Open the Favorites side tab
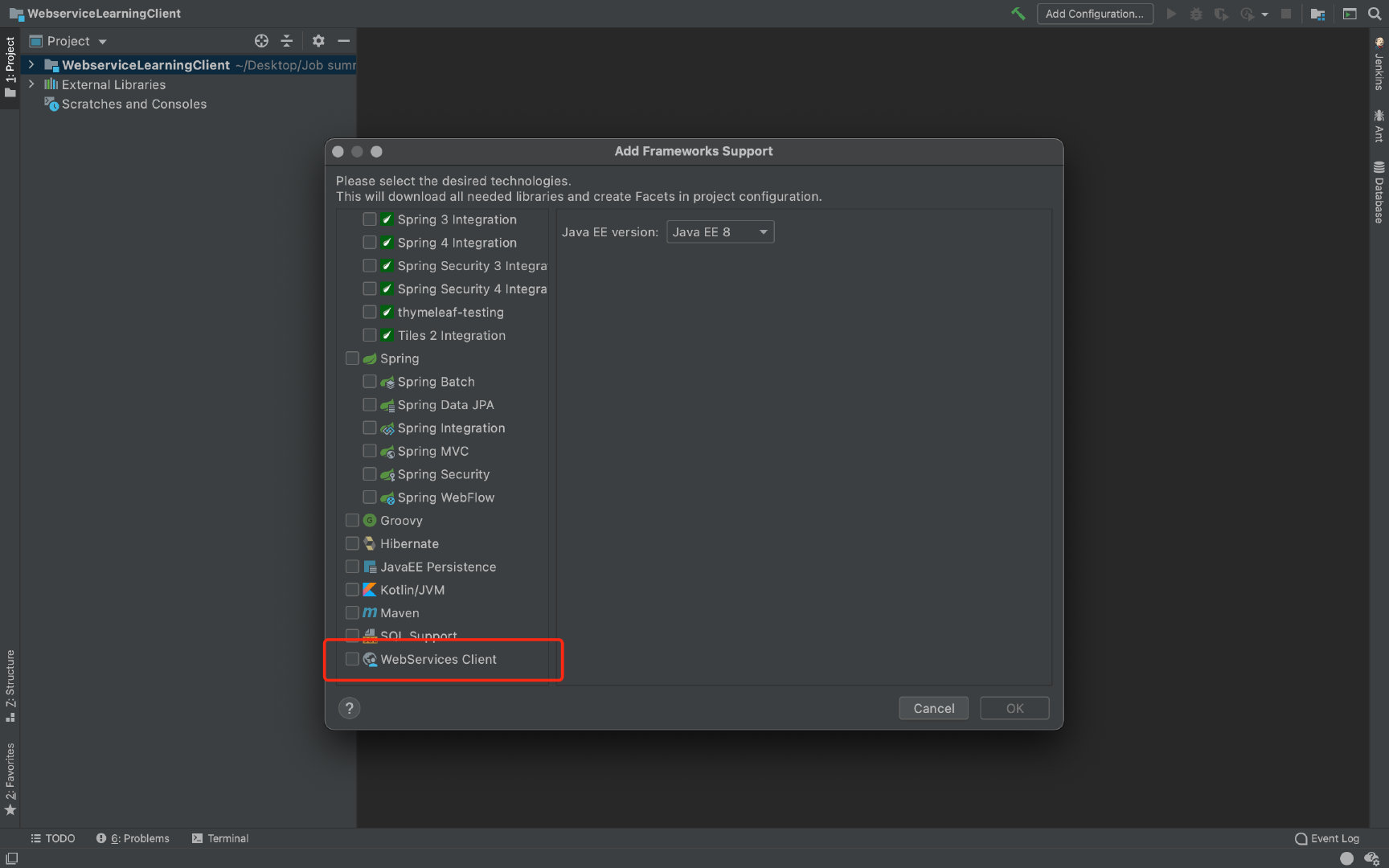The width and height of the screenshot is (1389, 868). 10,779
